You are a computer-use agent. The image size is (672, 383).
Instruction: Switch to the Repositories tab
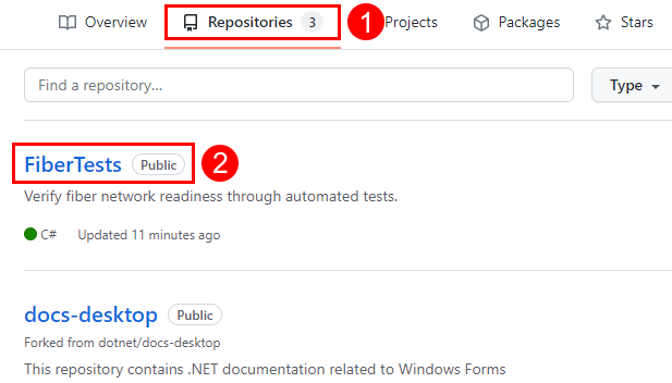tap(253, 22)
